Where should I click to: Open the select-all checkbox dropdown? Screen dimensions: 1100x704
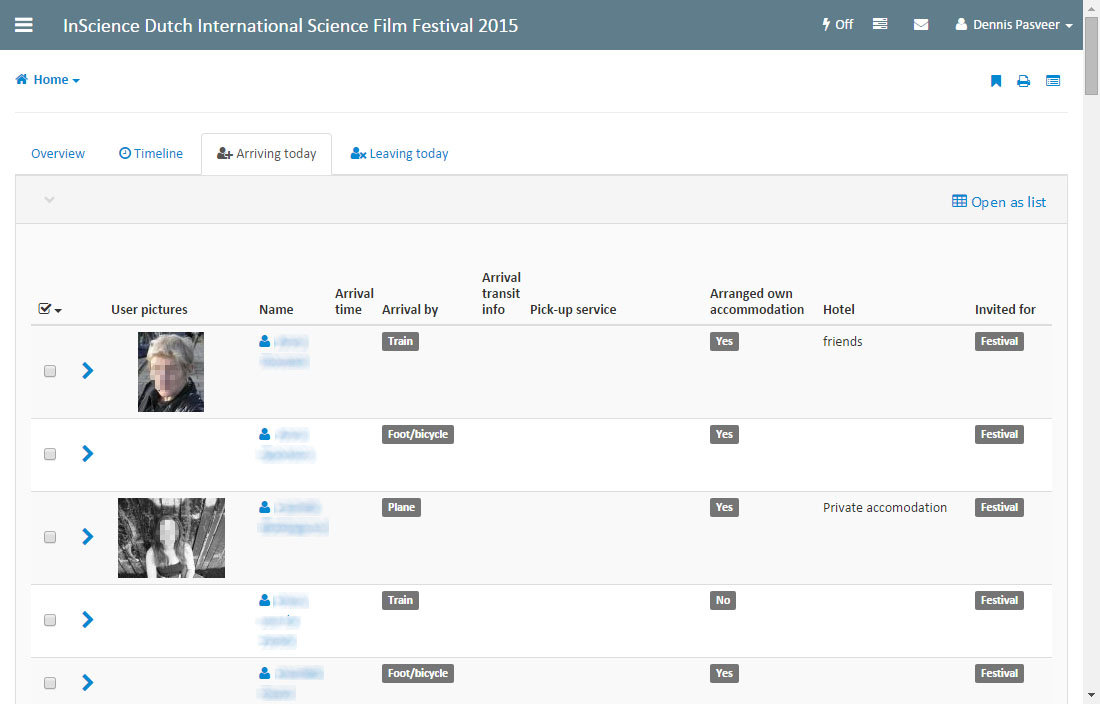click(50, 310)
